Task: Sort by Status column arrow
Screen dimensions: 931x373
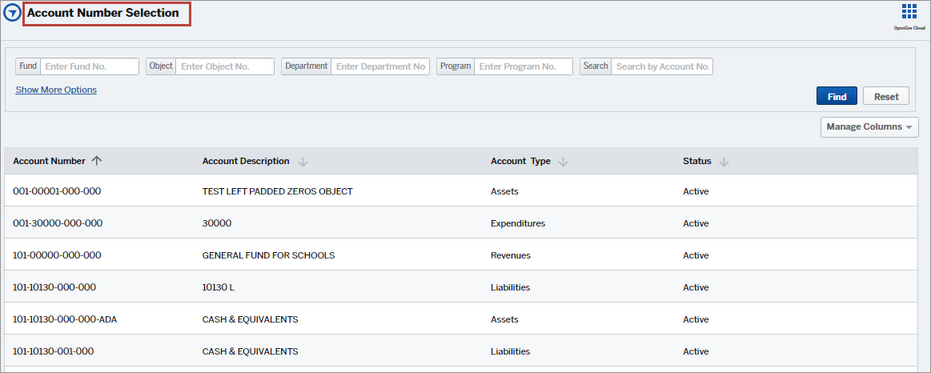Action: click(724, 162)
